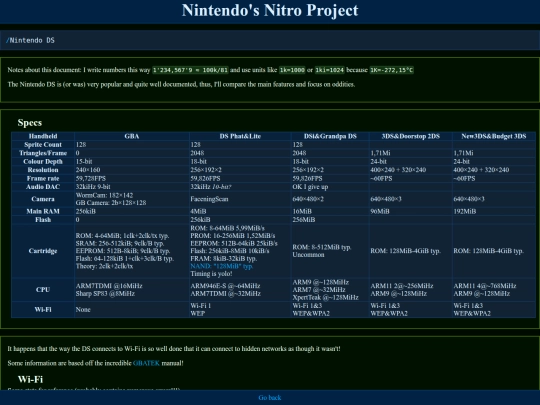Click the Audio DAC row label
The height and width of the screenshot is (405, 540).
(43, 187)
